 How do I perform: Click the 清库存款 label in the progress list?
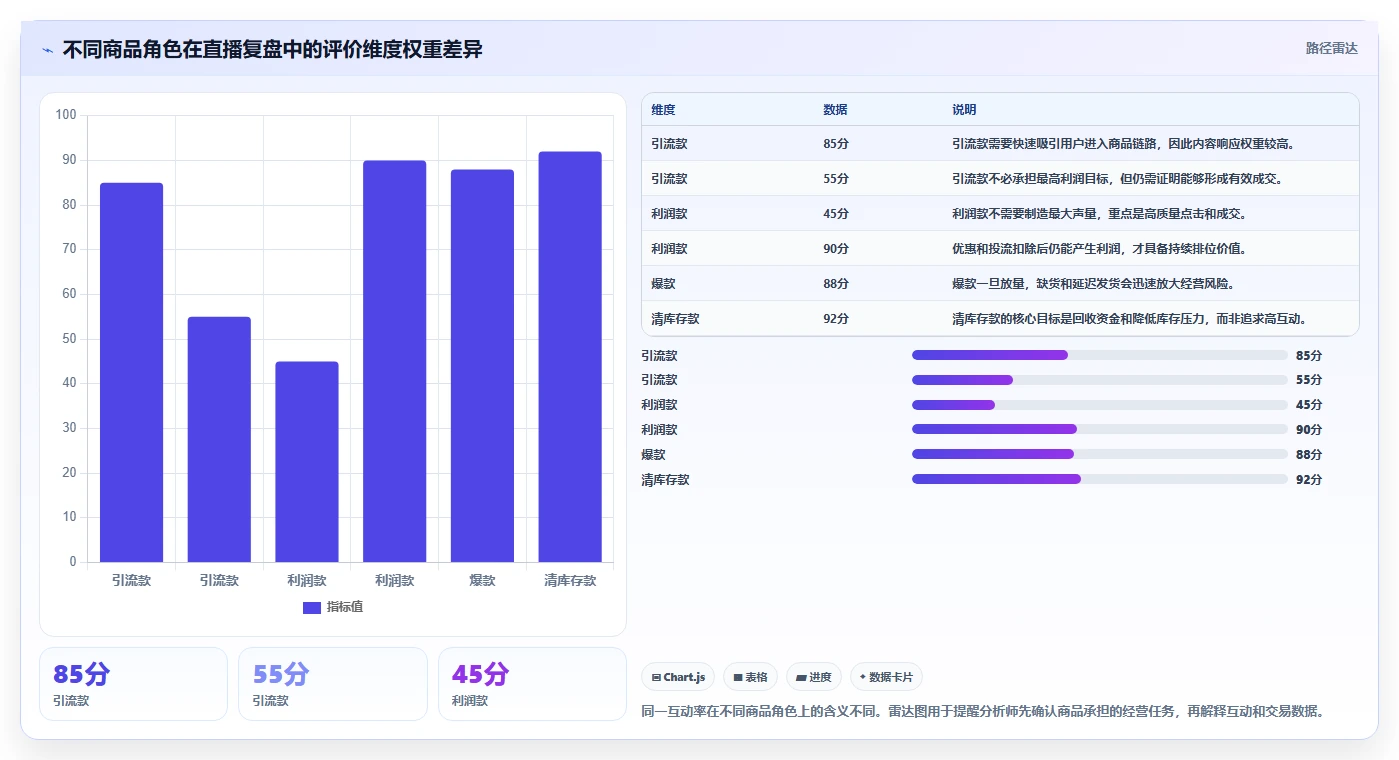[665, 480]
